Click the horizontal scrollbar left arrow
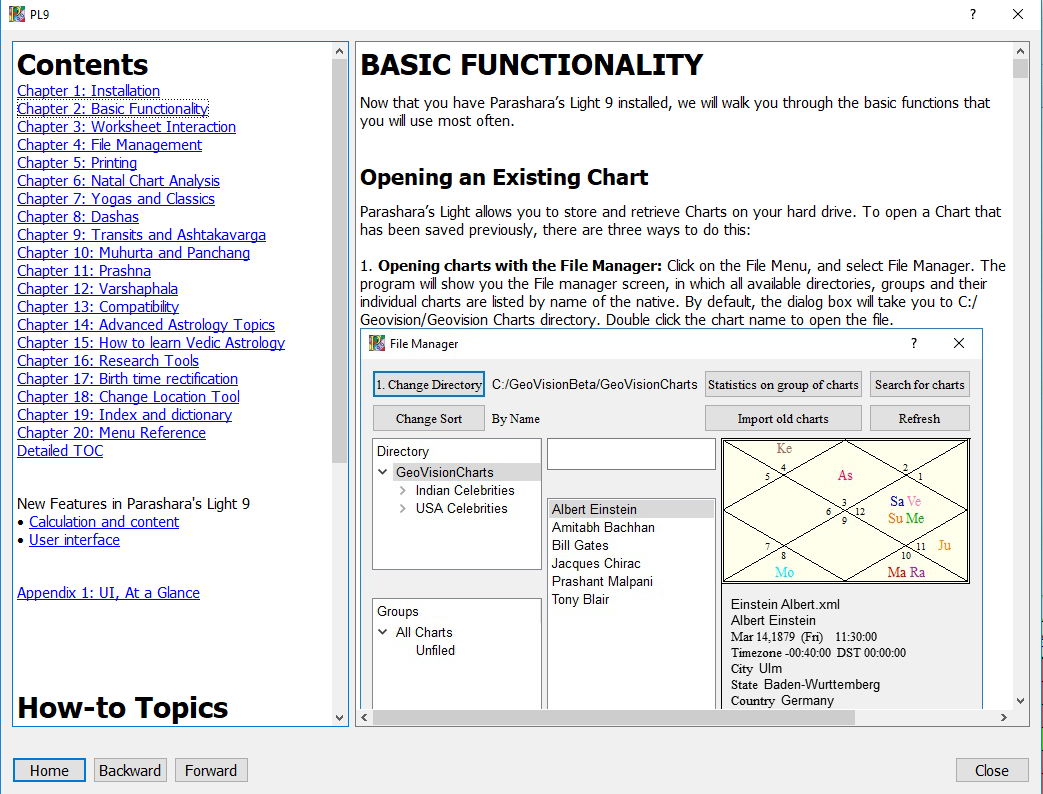The image size is (1043, 794). [365, 718]
